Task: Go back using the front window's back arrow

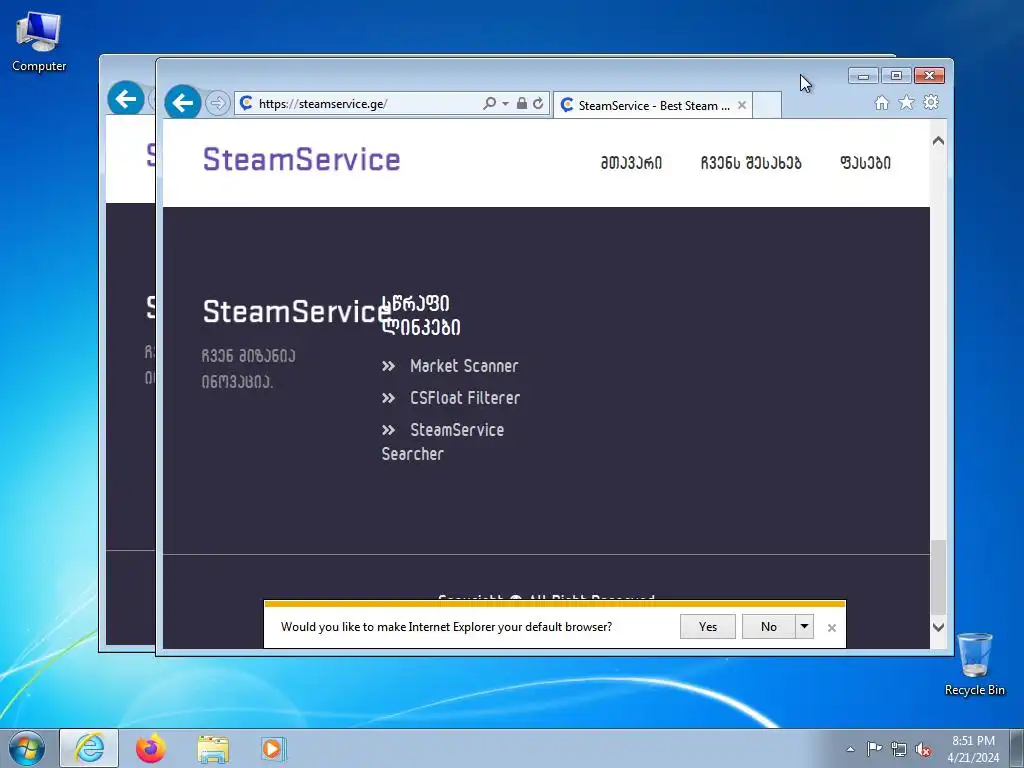Action: [183, 103]
